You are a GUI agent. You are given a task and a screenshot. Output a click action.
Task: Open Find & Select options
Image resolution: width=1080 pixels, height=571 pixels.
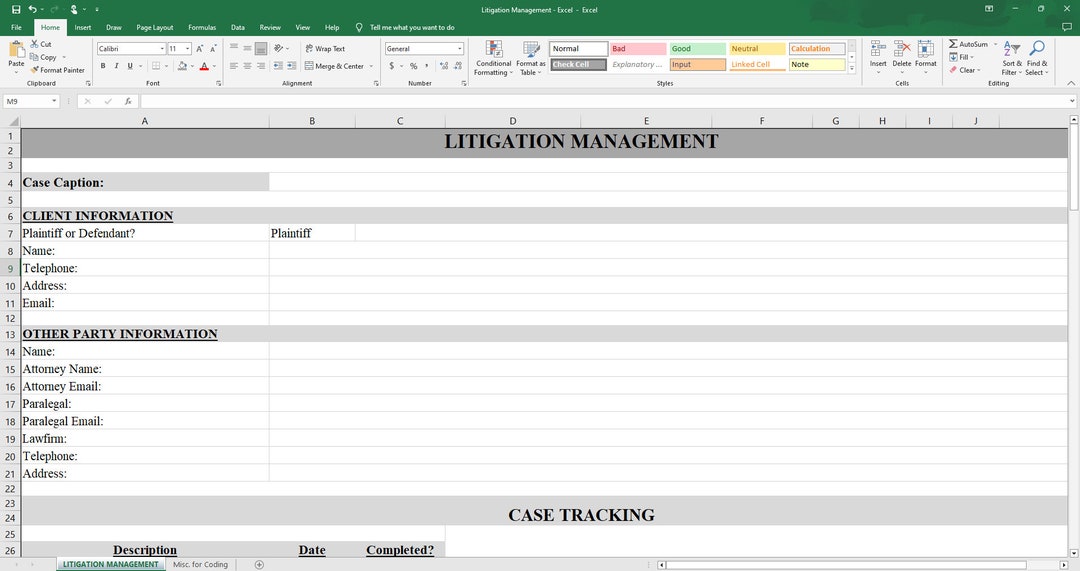point(1036,58)
